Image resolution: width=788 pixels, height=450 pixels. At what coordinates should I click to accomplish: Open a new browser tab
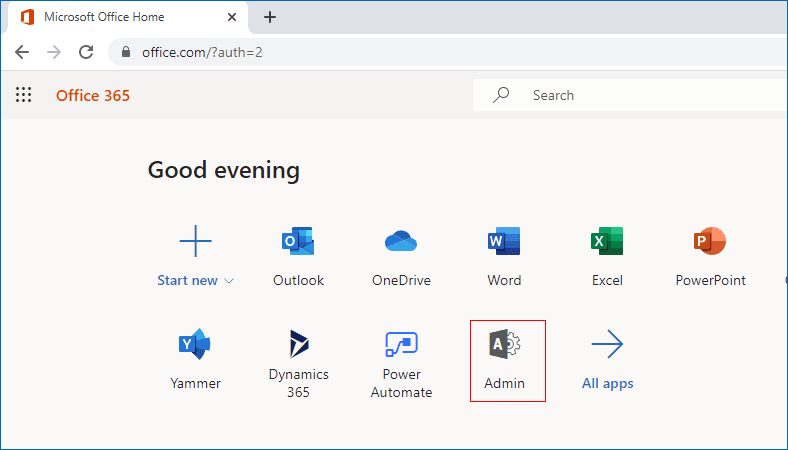(270, 17)
